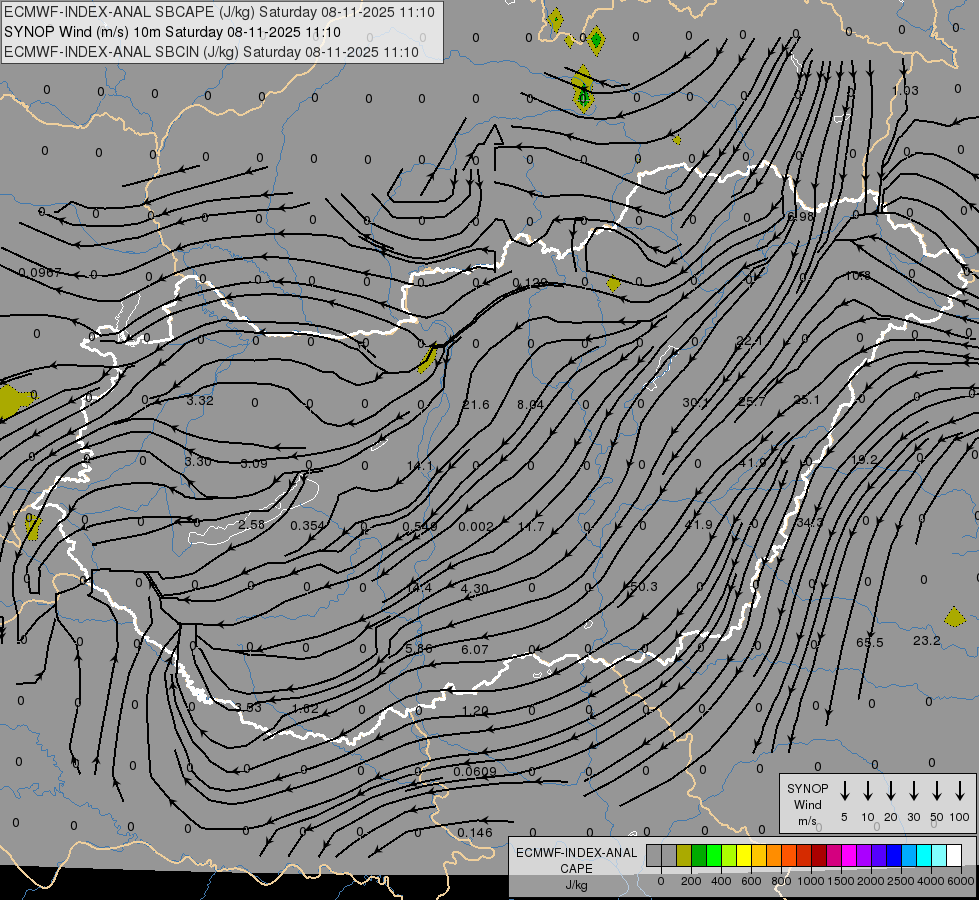Click the SYNOP Wind 10m header line
979x900 pixels.
pyautogui.click(x=172, y=32)
